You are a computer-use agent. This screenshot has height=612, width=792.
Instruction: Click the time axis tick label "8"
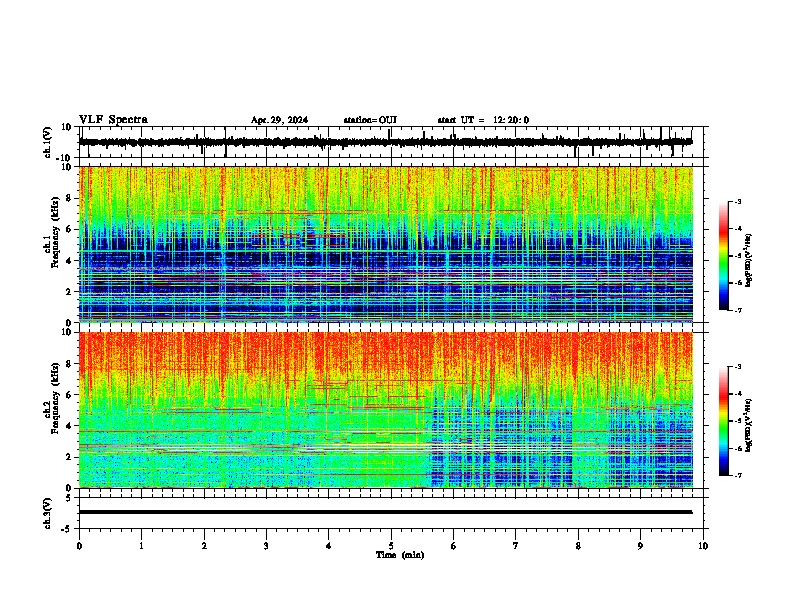(x=578, y=546)
